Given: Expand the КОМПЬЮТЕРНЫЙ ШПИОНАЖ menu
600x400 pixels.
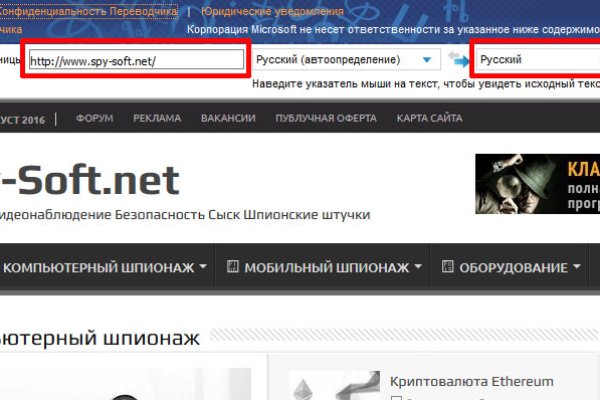Looking at the screenshot, I should (105, 267).
